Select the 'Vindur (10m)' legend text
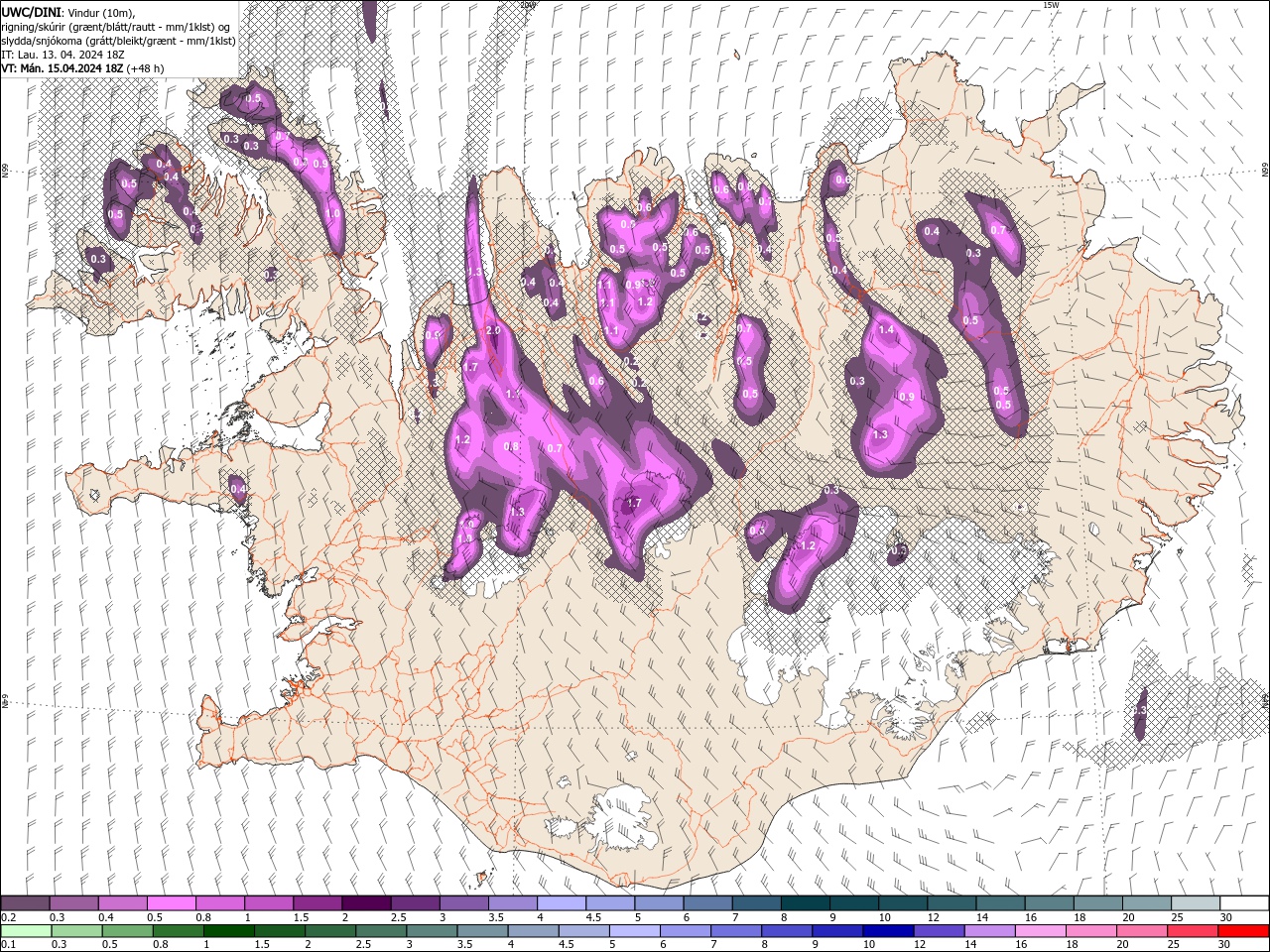The width and height of the screenshot is (1270, 952). point(101,12)
